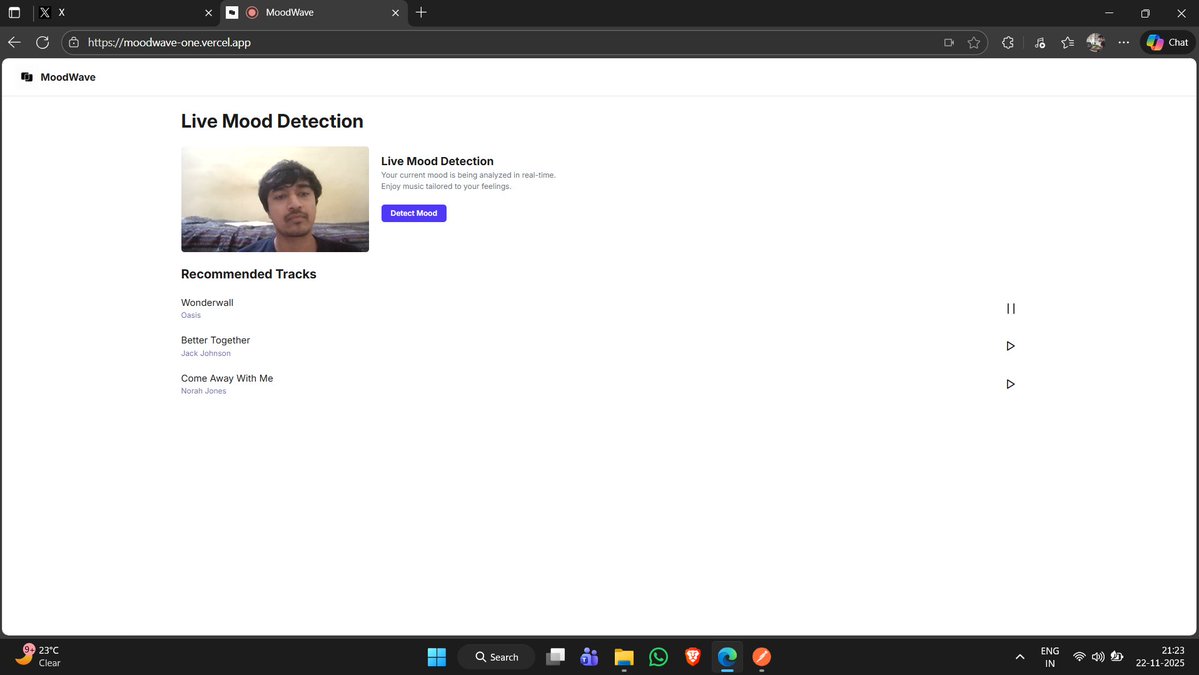Add this page to favorites star
The height and width of the screenshot is (675, 1199).
click(973, 43)
